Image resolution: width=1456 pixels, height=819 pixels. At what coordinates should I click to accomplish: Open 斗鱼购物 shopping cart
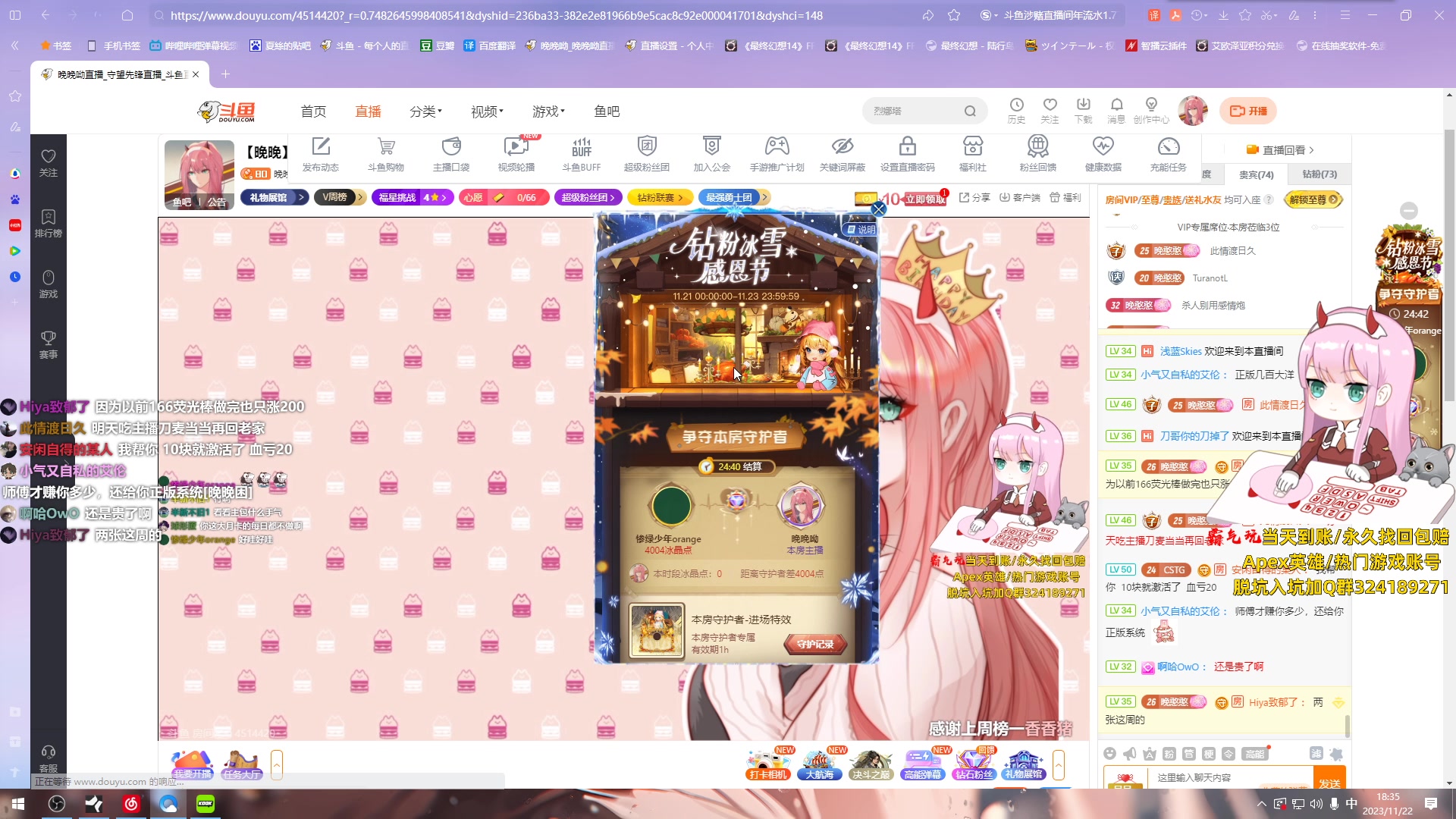click(x=386, y=154)
